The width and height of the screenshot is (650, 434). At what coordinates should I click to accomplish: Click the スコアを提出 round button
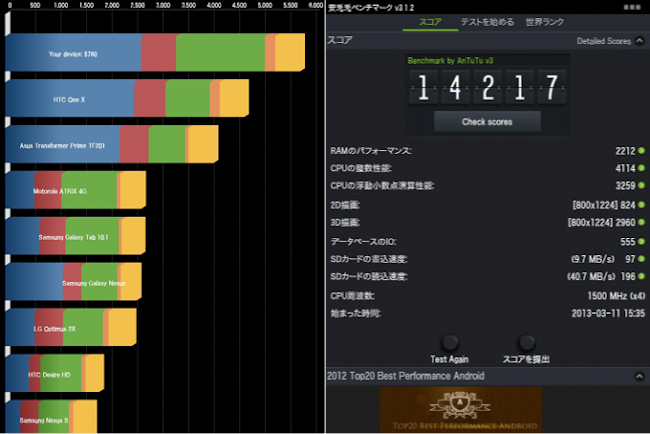[526, 342]
